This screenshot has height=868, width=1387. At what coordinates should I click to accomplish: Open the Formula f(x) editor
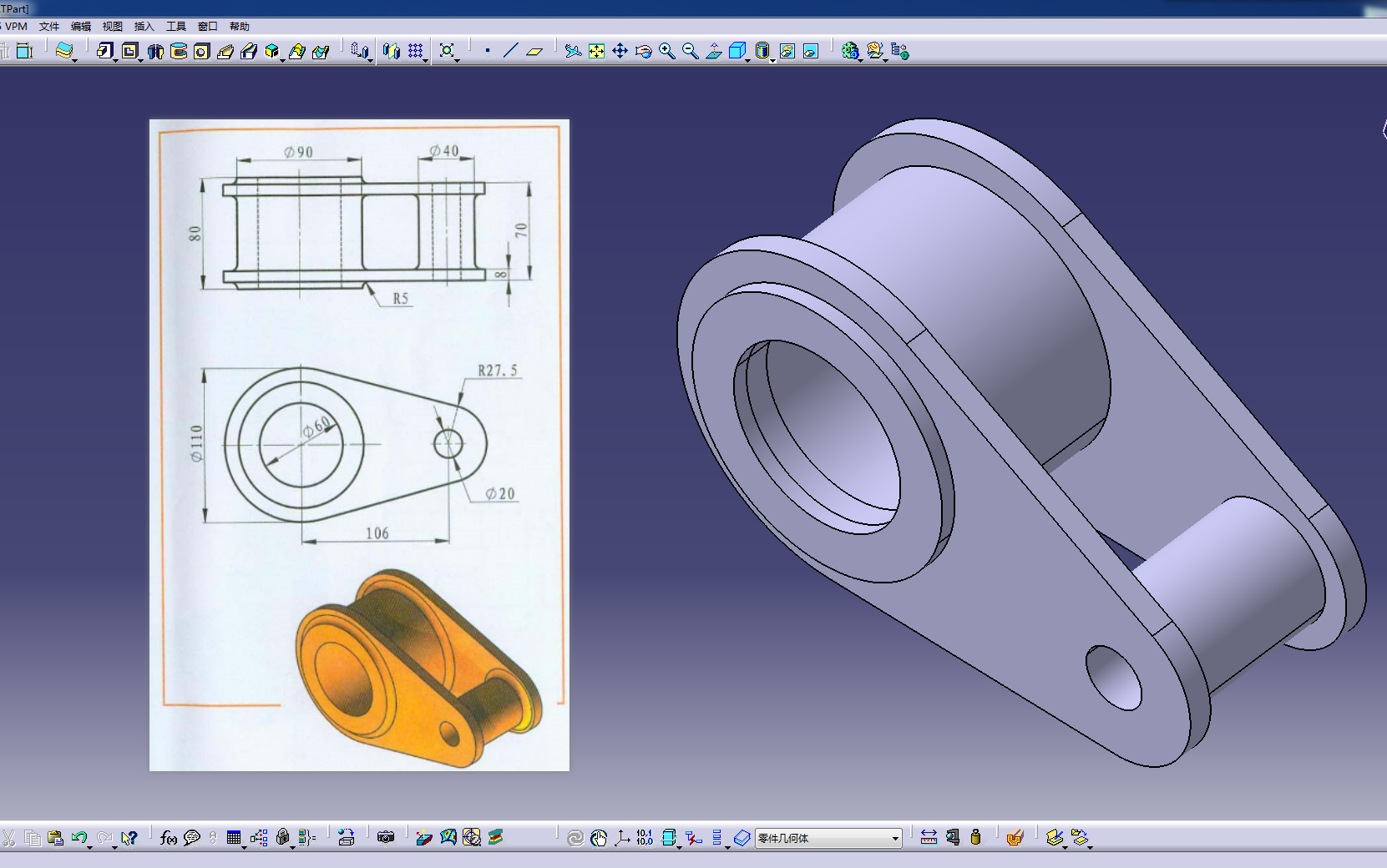[x=168, y=837]
